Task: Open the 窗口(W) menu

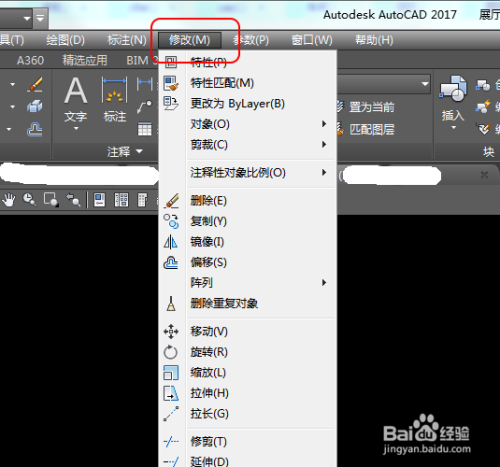Action: click(x=312, y=40)
